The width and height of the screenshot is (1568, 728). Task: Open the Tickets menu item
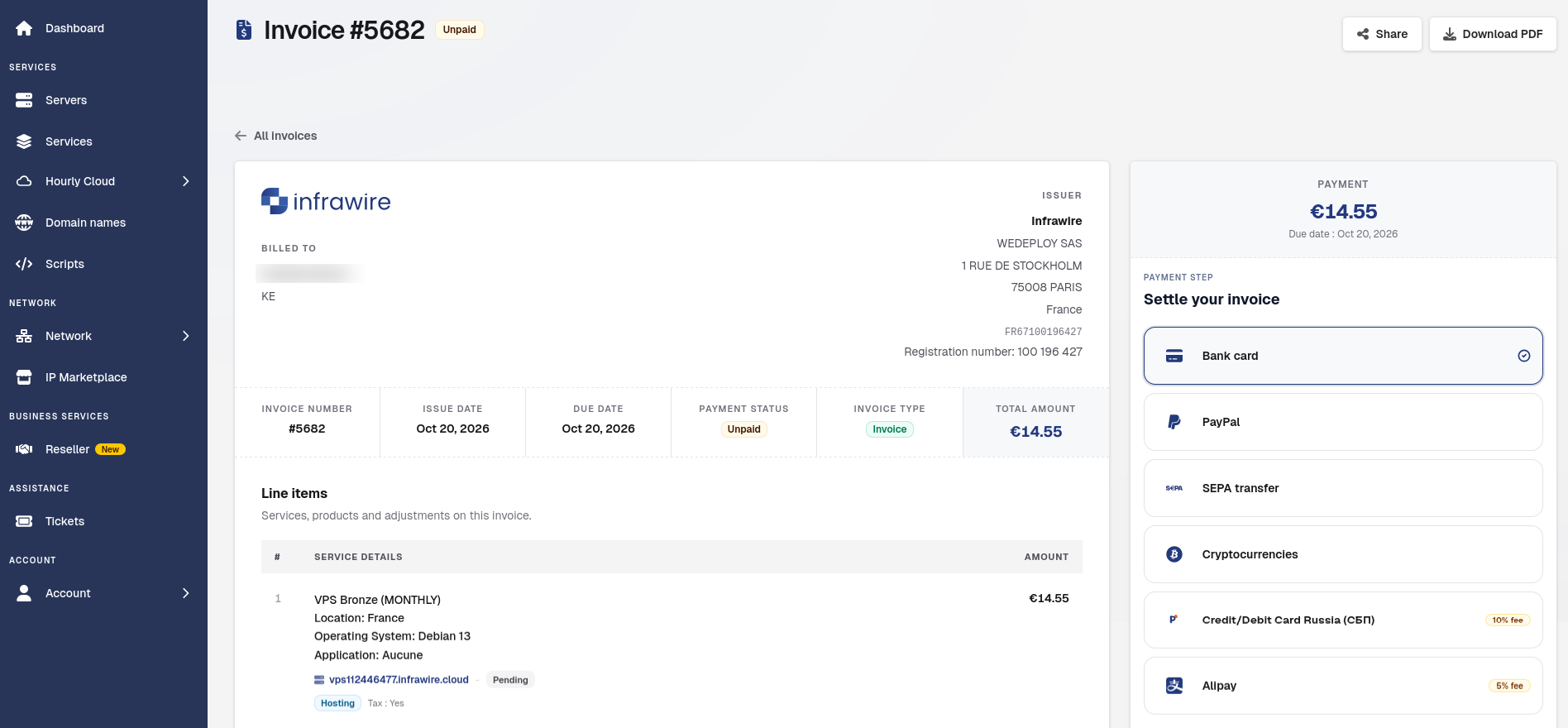(x=103, y=521)
